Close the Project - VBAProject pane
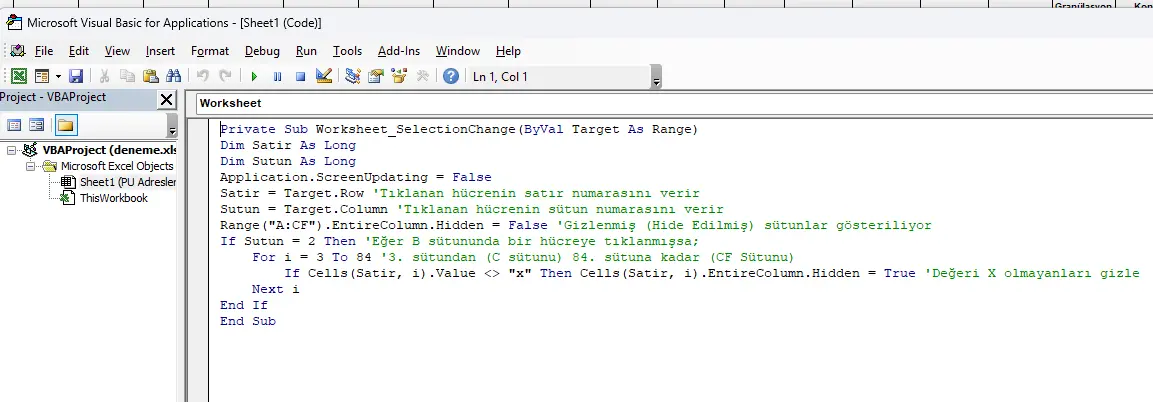Image resolution: width=1153 pixels, height=402 pixels. [167, 99]
